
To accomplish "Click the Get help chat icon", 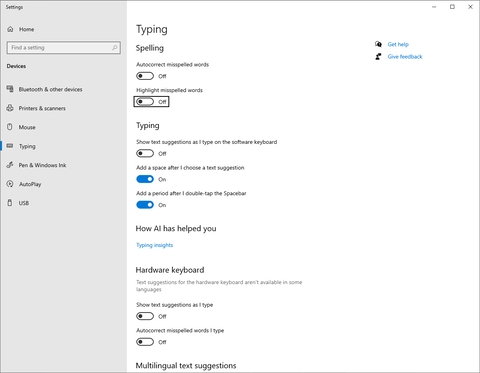I will pyautogui.click(x=378, y=44).
